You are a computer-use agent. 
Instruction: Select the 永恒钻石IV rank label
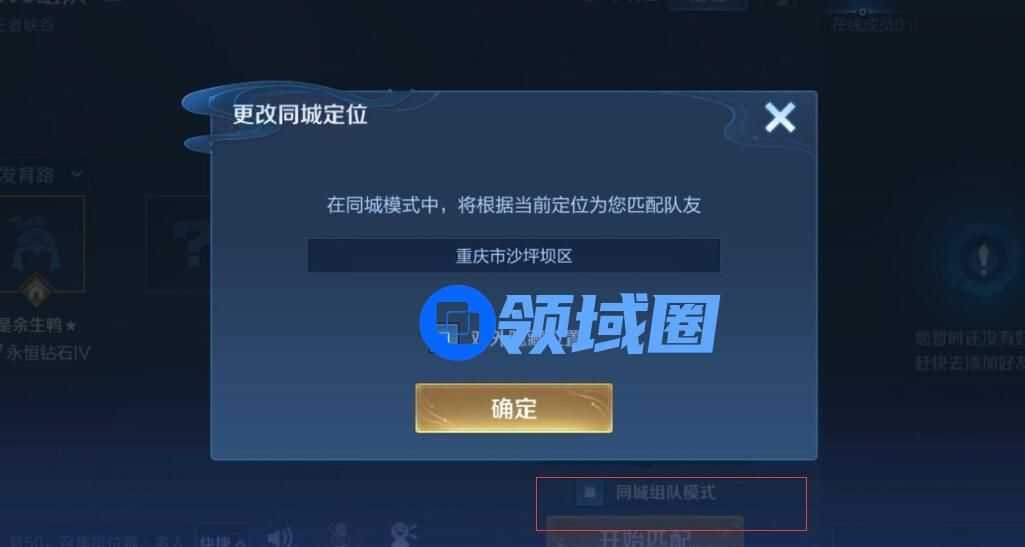(48, 354)
